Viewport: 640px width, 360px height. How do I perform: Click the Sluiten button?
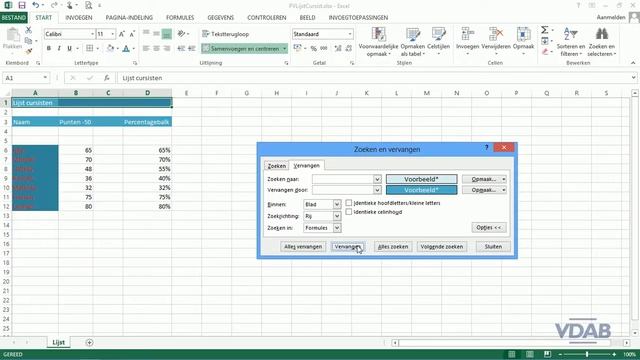click(493, 247)
